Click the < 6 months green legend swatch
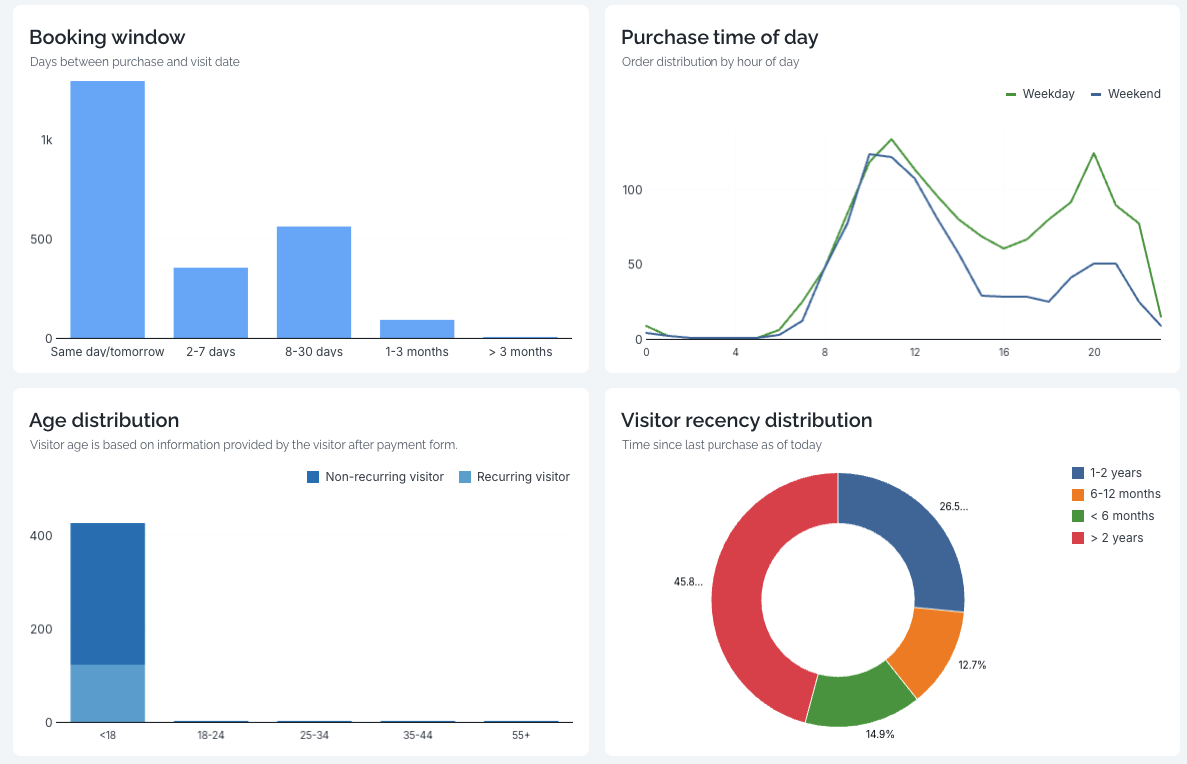Viewport: 1187px width, 764px height. [1078, 516]
